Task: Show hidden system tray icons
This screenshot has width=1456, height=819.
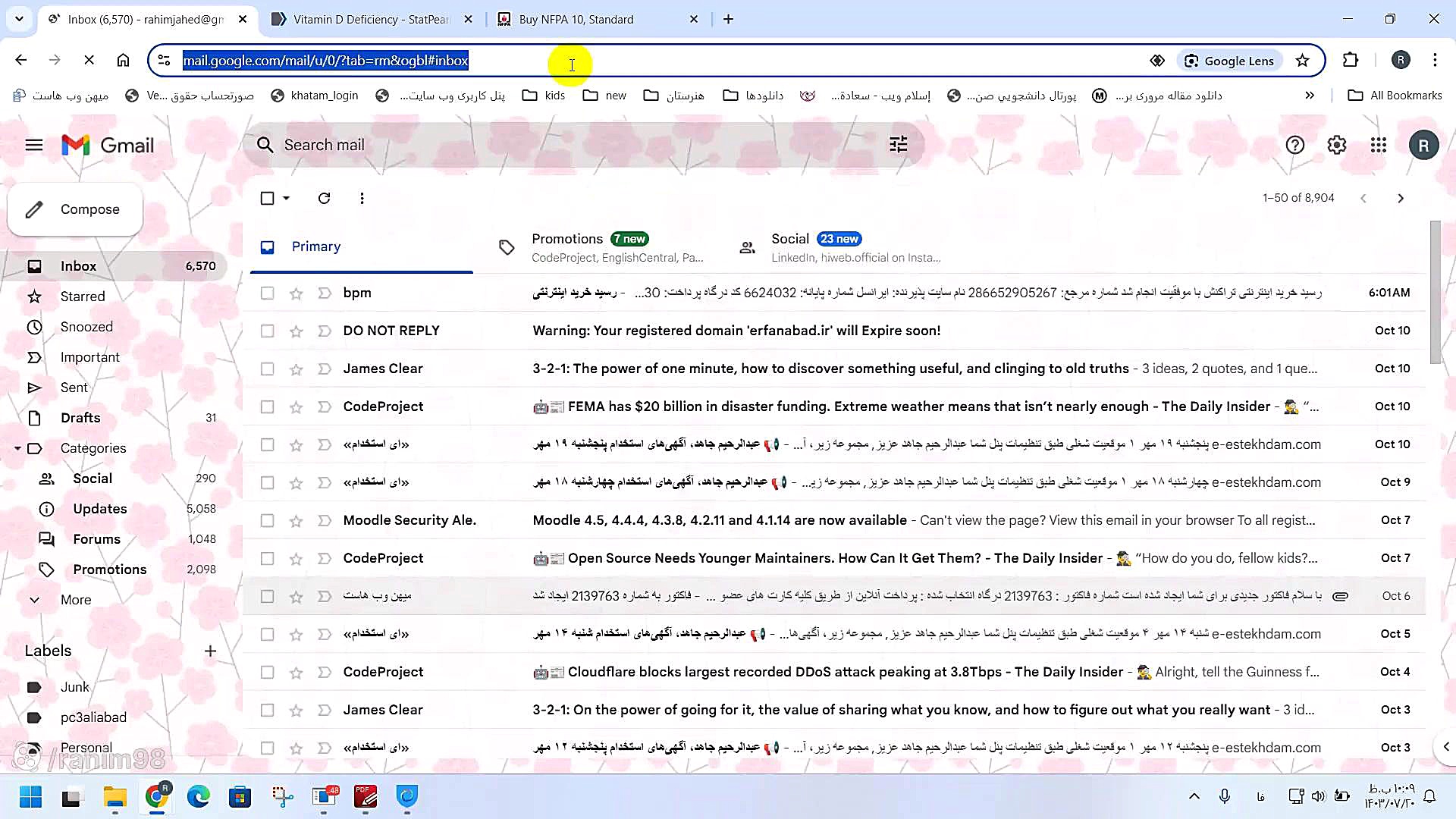Action: click(1194, 796)
